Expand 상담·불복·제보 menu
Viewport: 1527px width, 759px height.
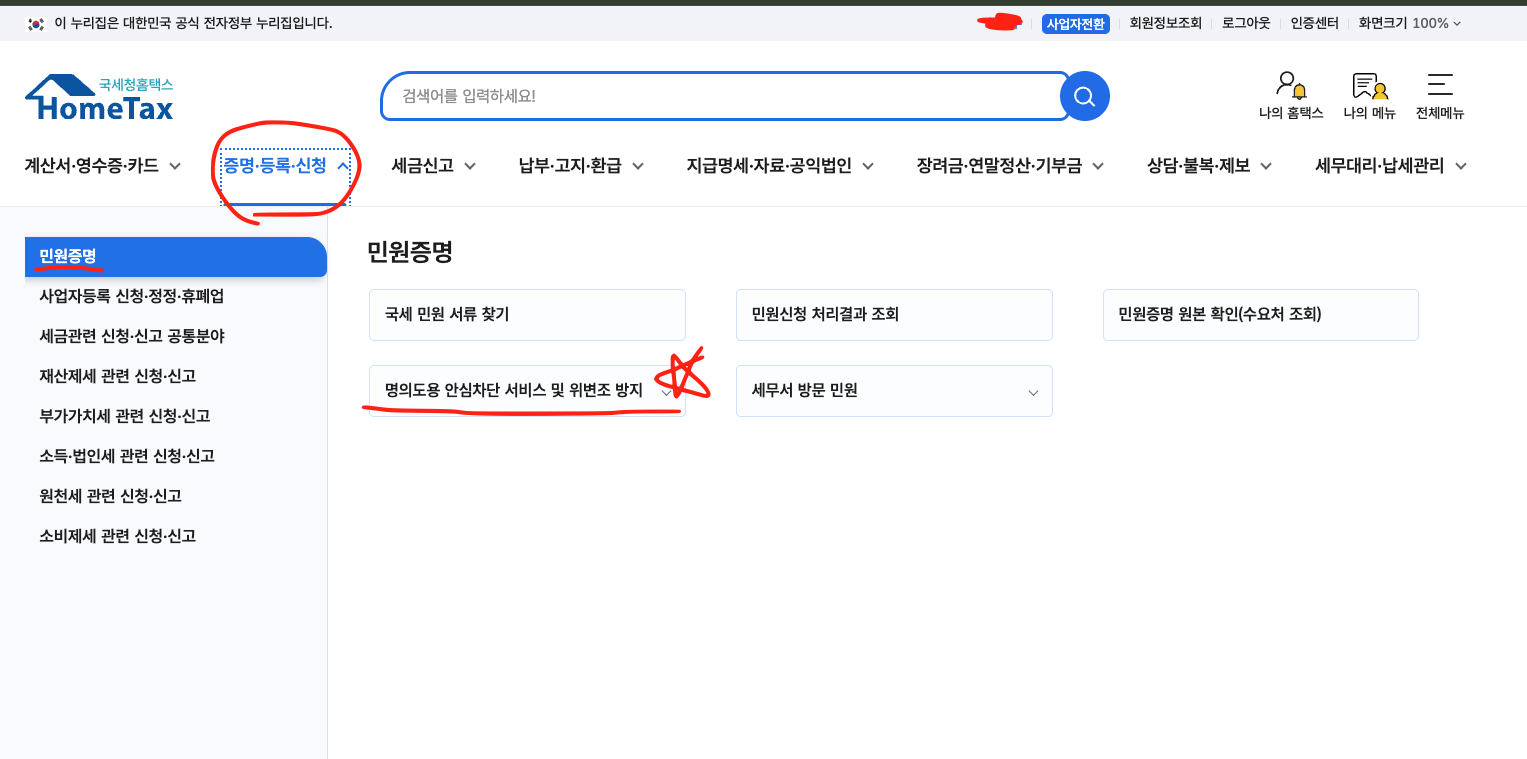[1209, 166]
